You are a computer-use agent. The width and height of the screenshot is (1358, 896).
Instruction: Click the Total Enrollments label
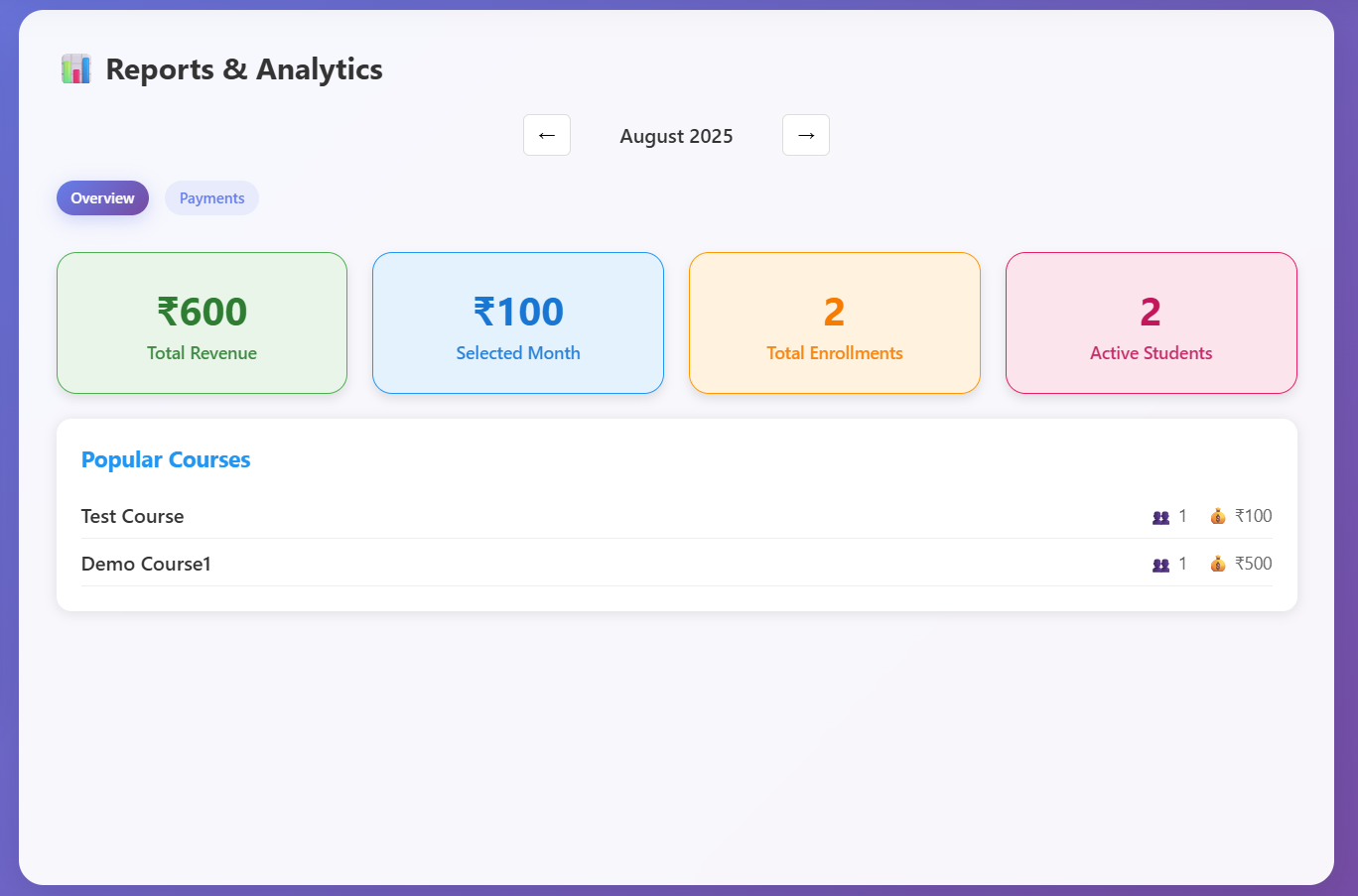[x=835, y=353]
